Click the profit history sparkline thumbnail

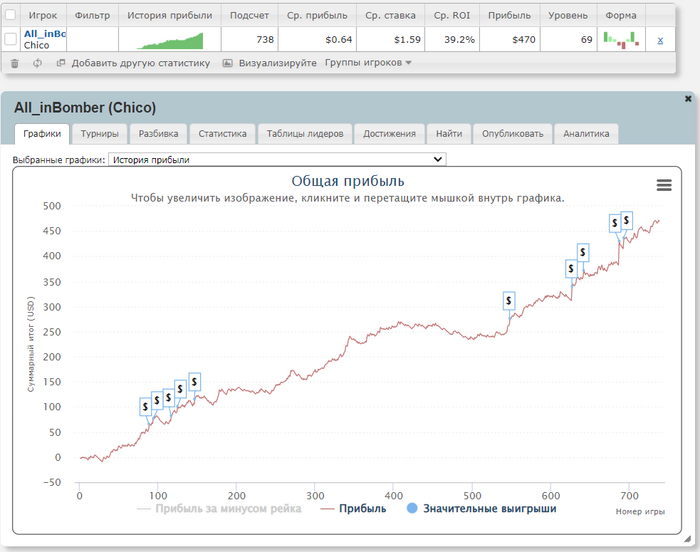(x=170, y=41)
